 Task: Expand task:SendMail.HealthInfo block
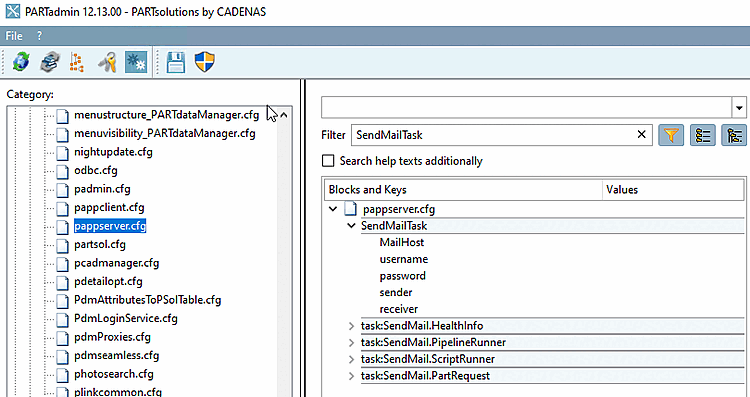click(x=352, y=326)
